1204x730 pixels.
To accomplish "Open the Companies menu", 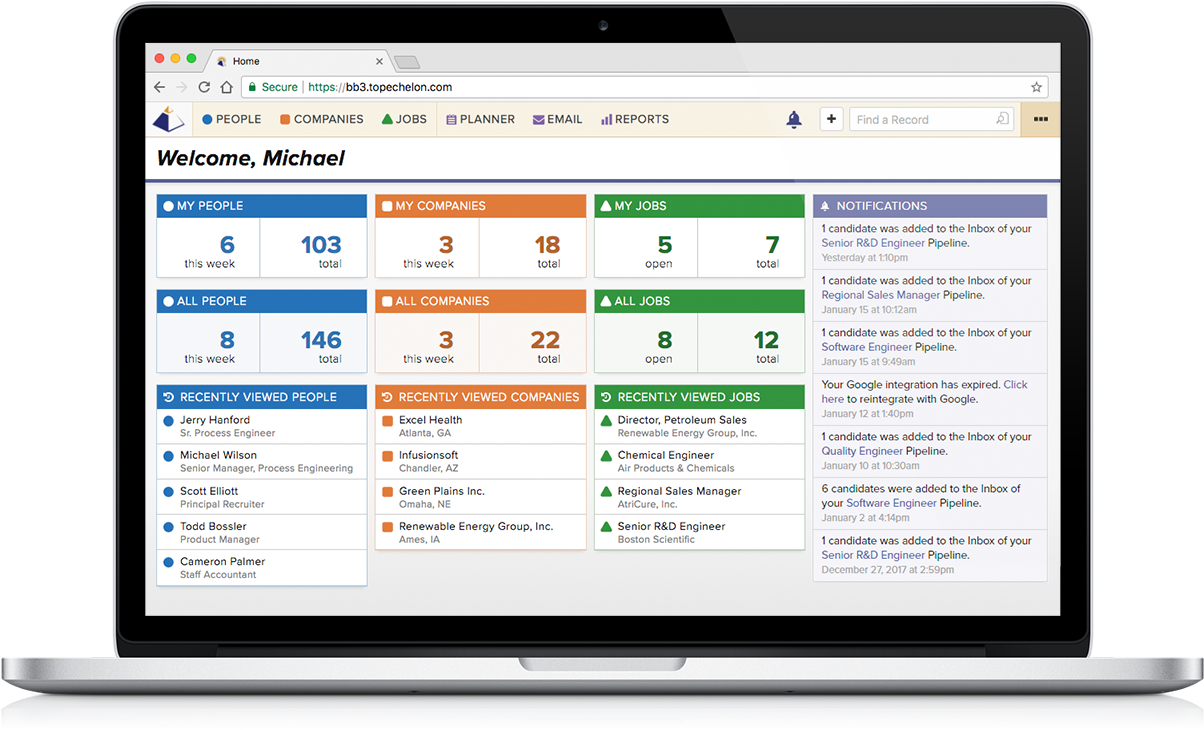I will point(321,119).
